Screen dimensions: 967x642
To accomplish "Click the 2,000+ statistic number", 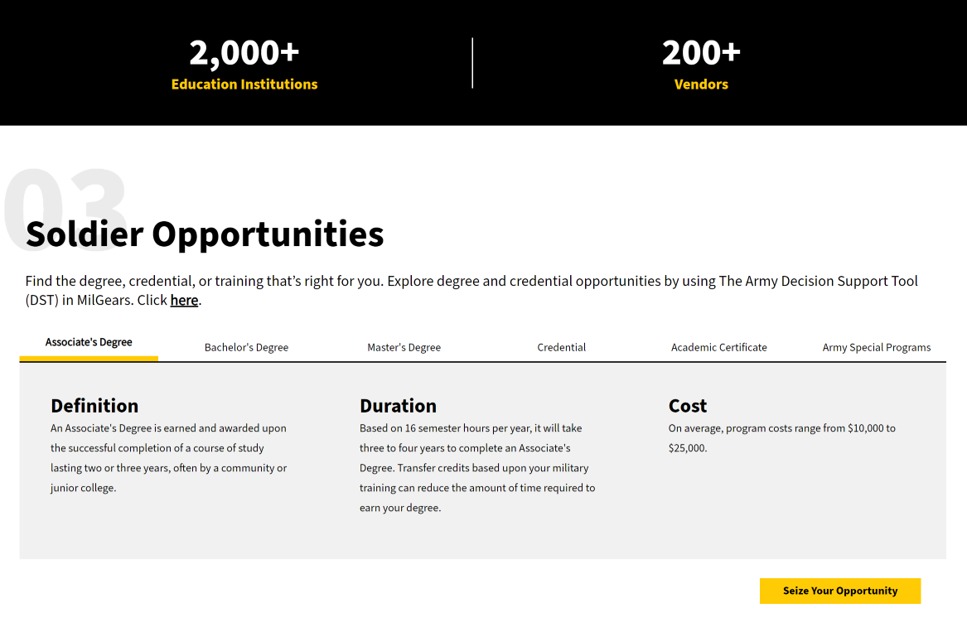I will point(244,52).
